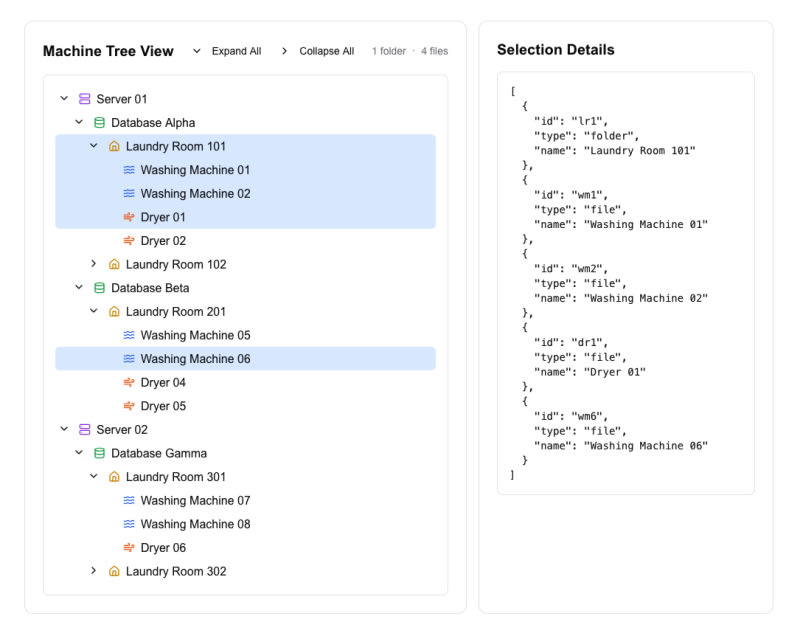Click the Washing Machine 01 wave icon
This screenshot has height=636, width=800.
coord(128,170)
